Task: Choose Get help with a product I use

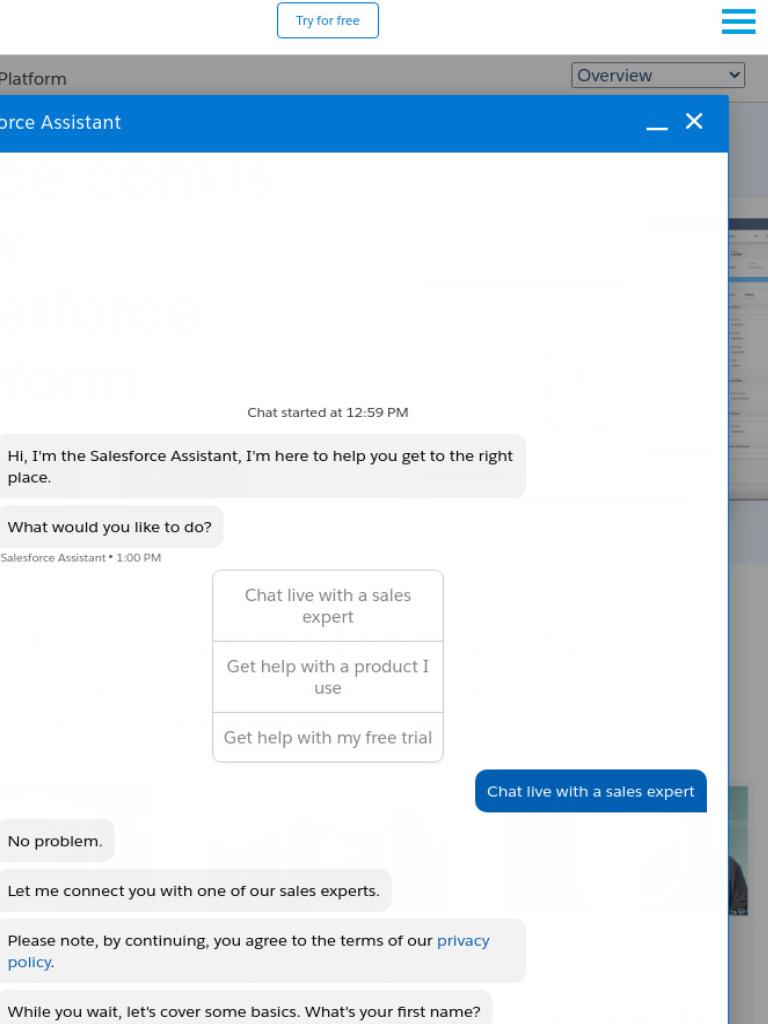Action: tap(328, 677)
